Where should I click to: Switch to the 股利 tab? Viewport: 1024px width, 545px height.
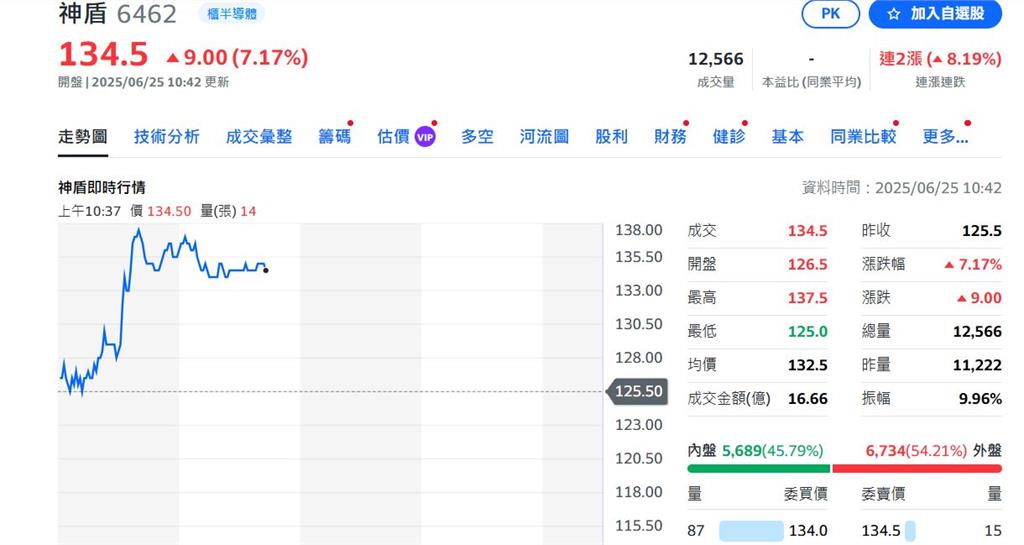611,137
